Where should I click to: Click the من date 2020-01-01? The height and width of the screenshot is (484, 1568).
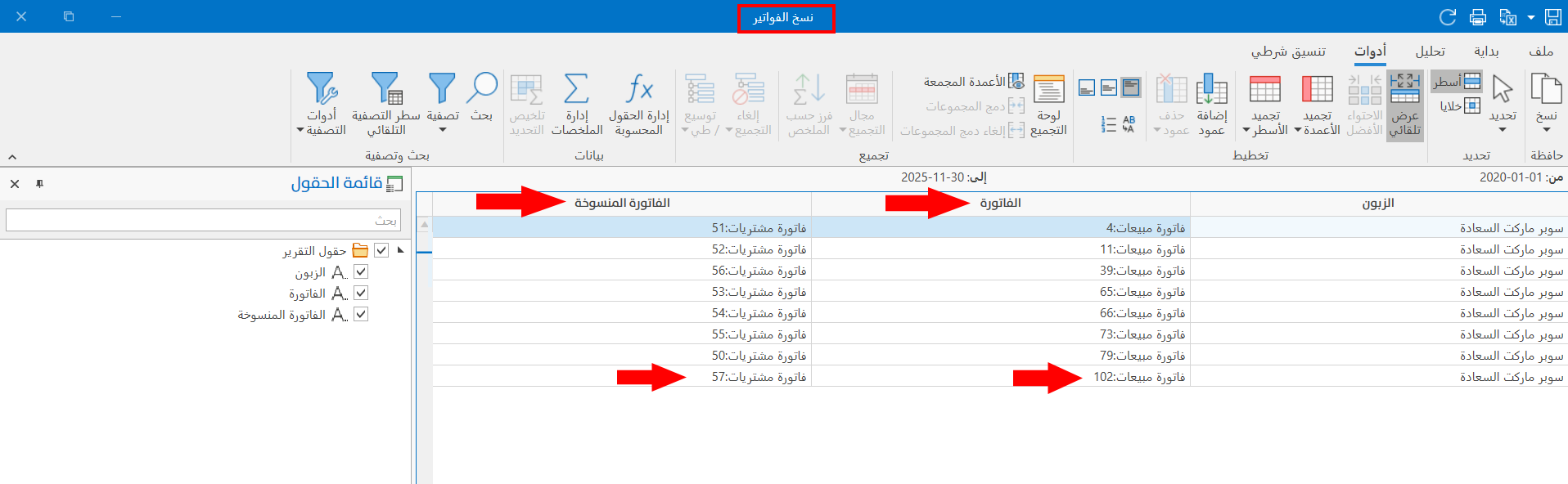pyautogui.click(x=1511, y=177)
